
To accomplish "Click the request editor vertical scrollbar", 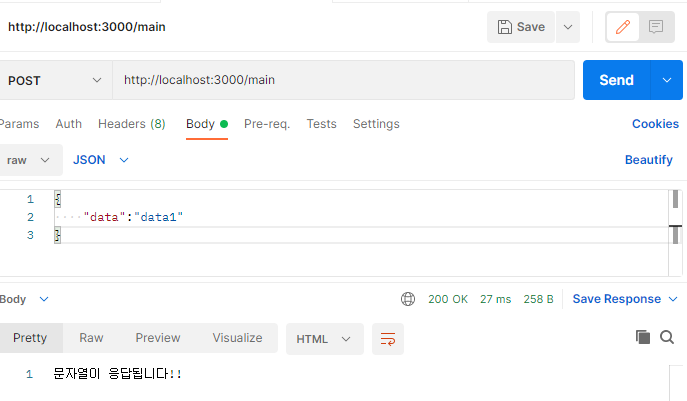I will click(675, 233).
